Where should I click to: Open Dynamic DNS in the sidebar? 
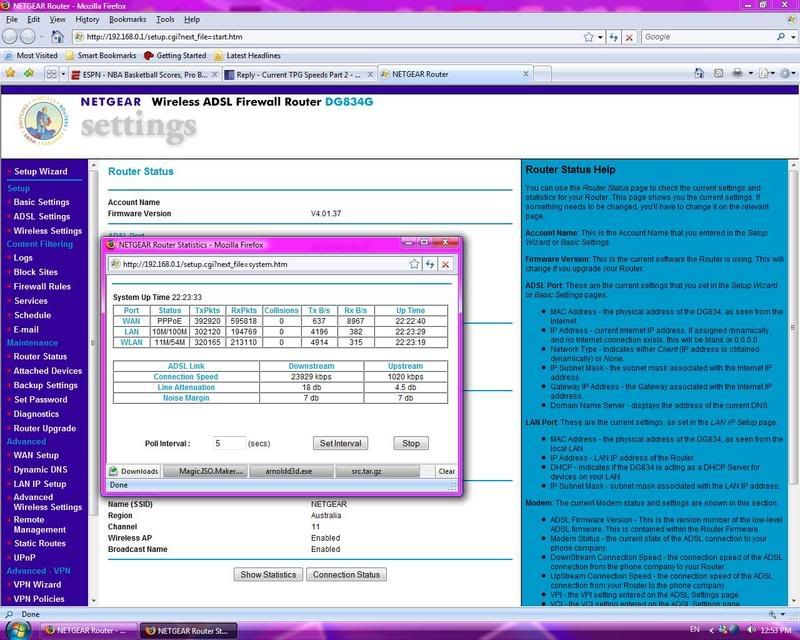point(40,470)
